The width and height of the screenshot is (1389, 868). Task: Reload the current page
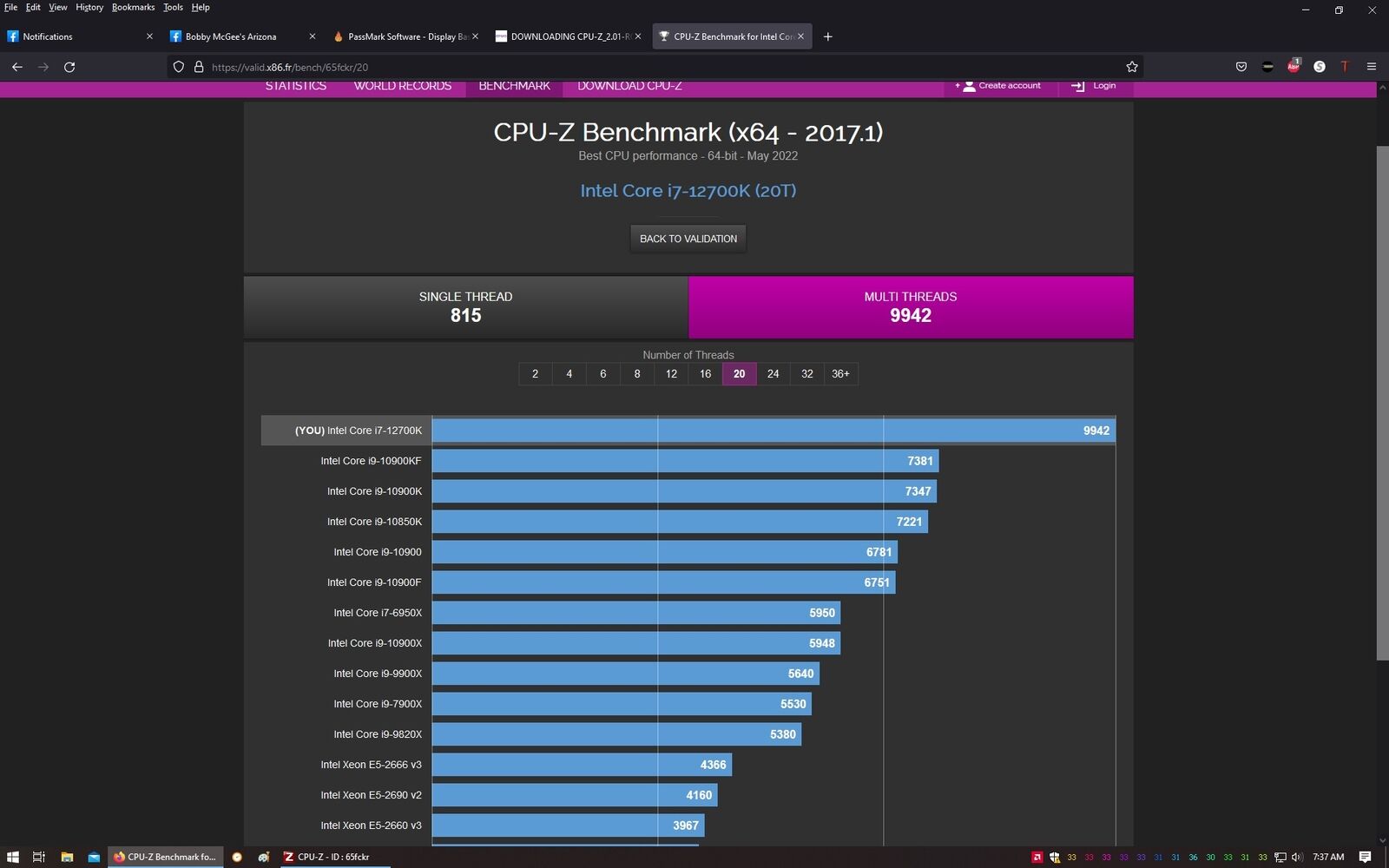(x=69, y=67)
